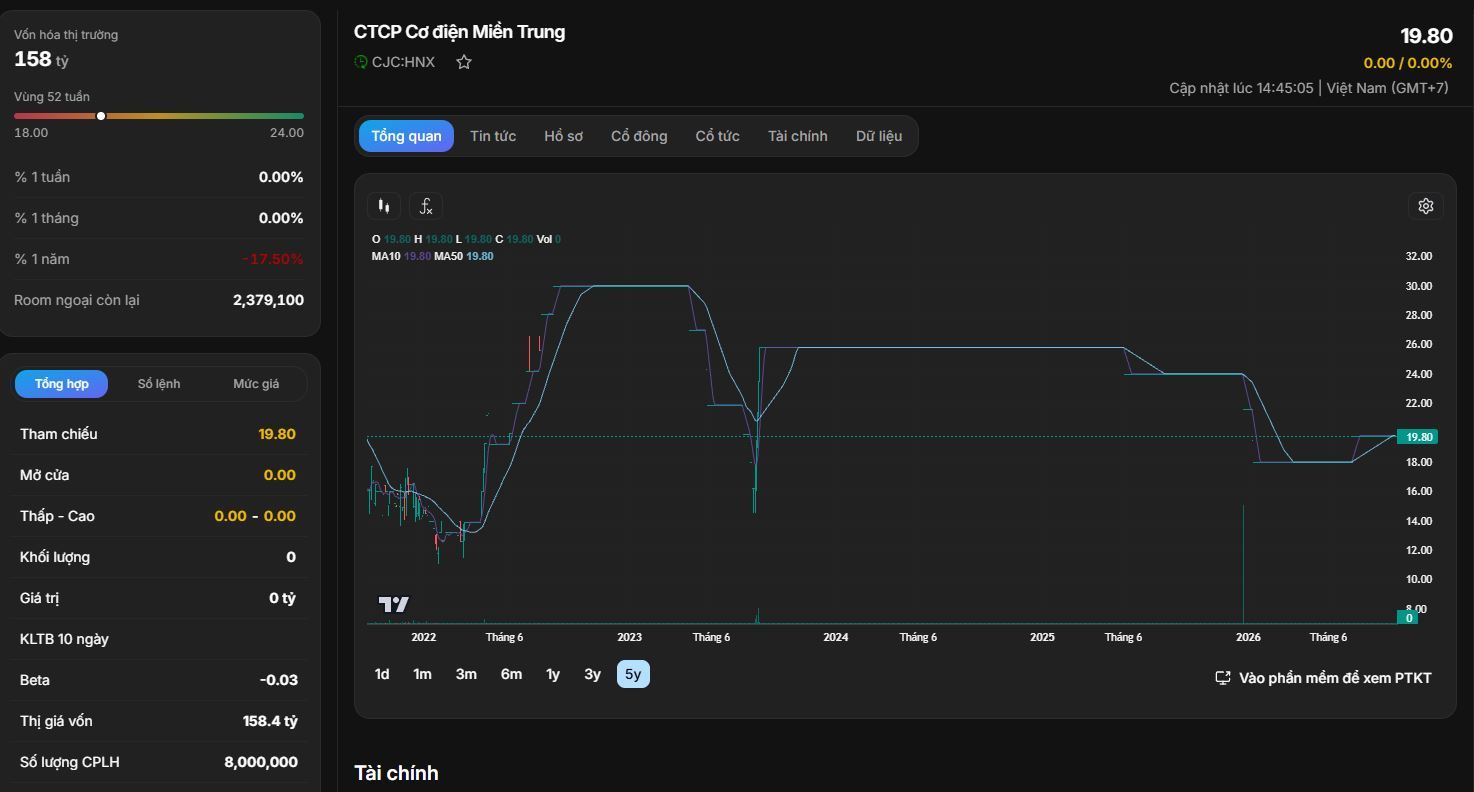Switch to the Tổng quan tab
Image resolution: width=1474 pixels, height=792 pixels.
pyautogui.click(x=406, y=136)
